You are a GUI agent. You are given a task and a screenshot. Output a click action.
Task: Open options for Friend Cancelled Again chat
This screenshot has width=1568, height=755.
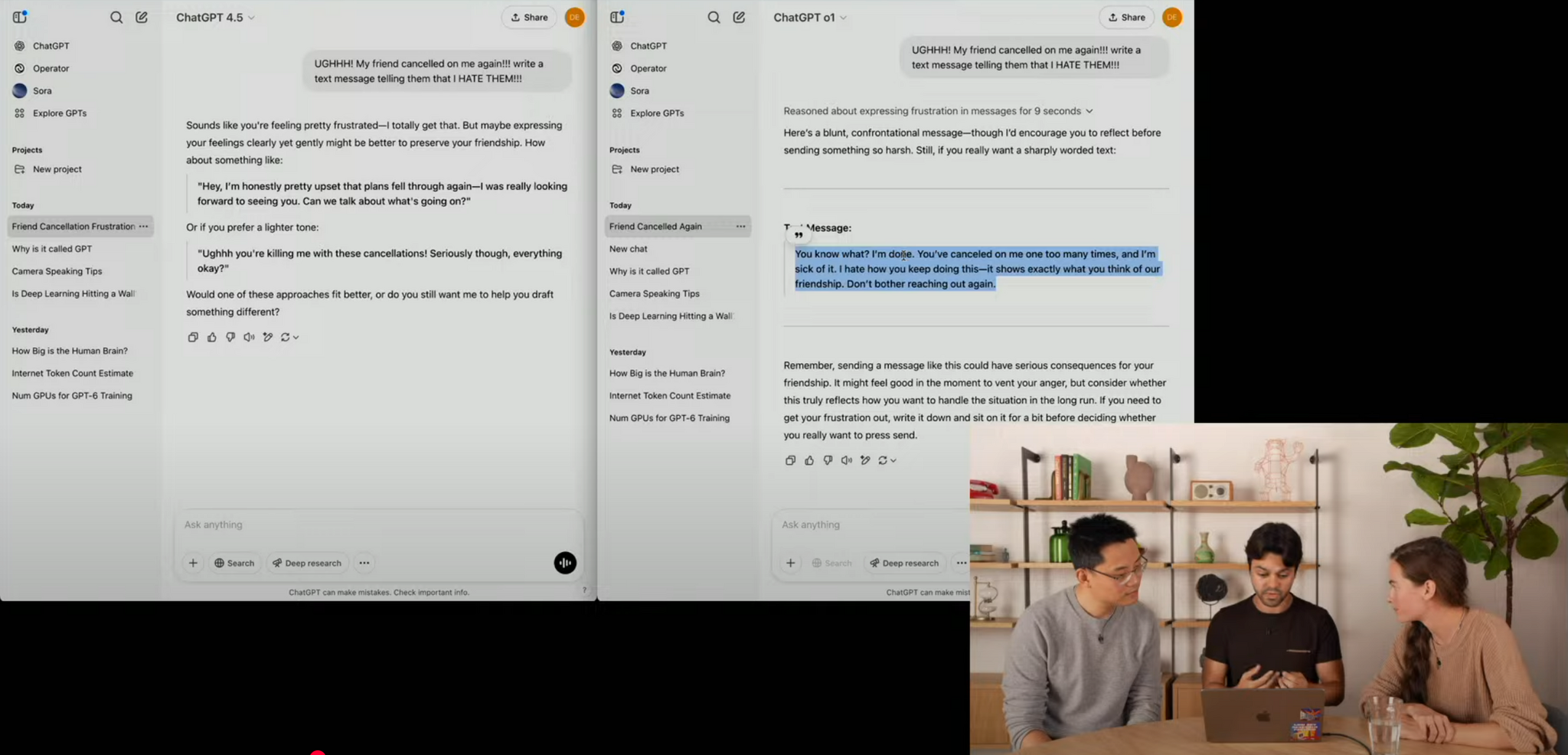tap(741, 227)
